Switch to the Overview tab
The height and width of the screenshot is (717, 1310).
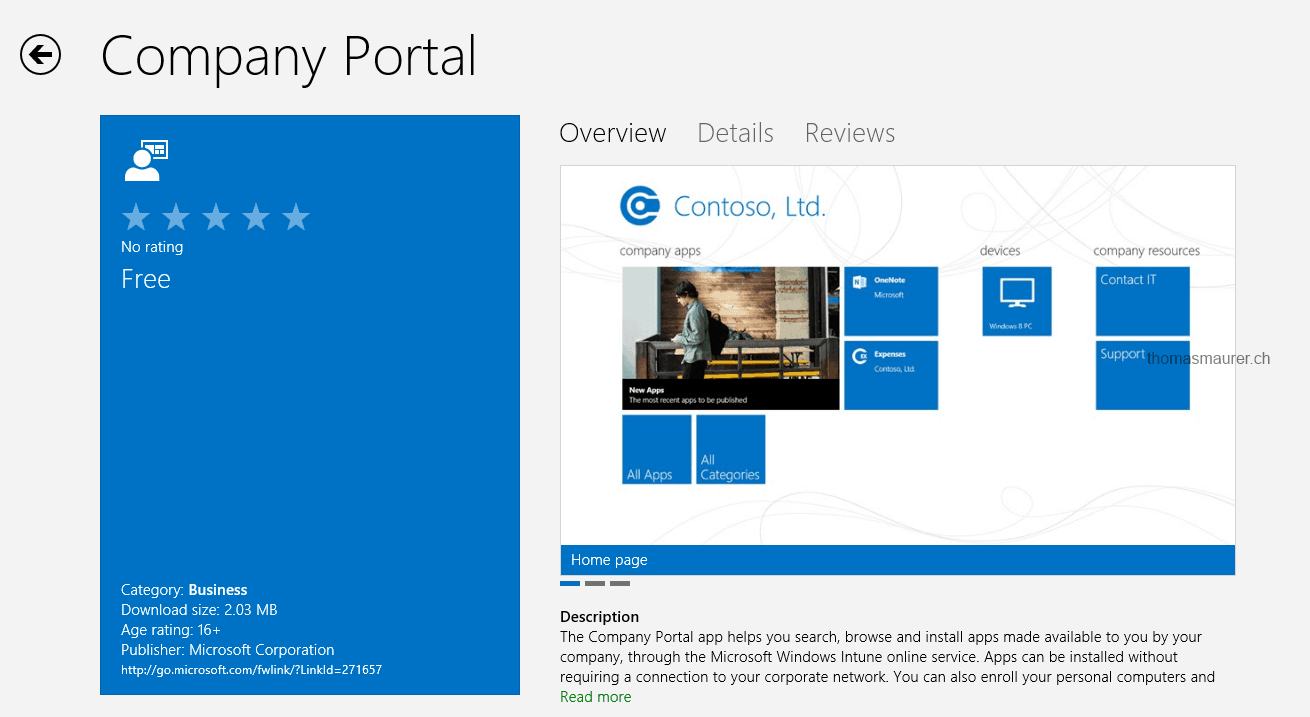click(x=613, y=133)
